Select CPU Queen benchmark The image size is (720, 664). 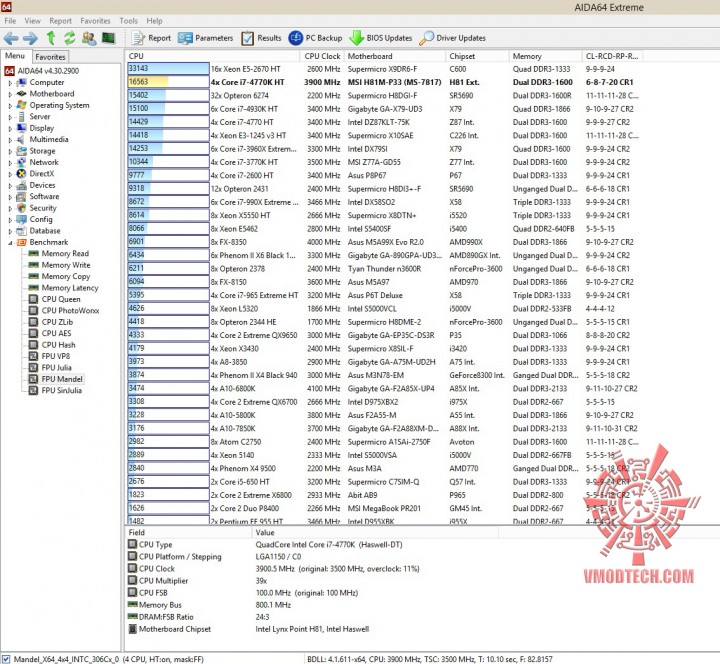(x=61, y=299)
